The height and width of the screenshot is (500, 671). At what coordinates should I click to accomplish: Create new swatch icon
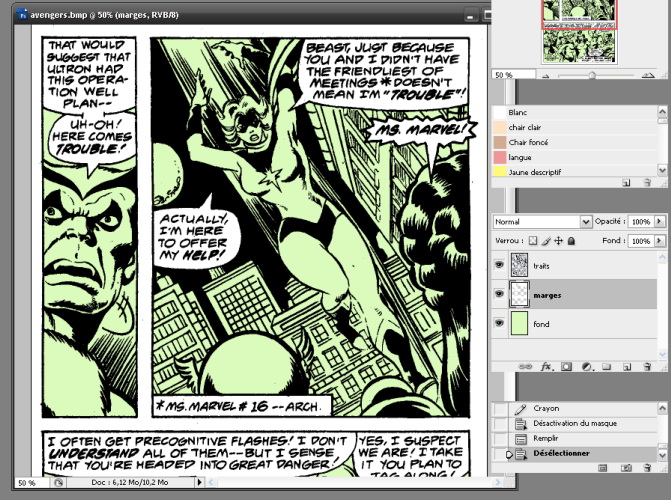tap(626, 183)
